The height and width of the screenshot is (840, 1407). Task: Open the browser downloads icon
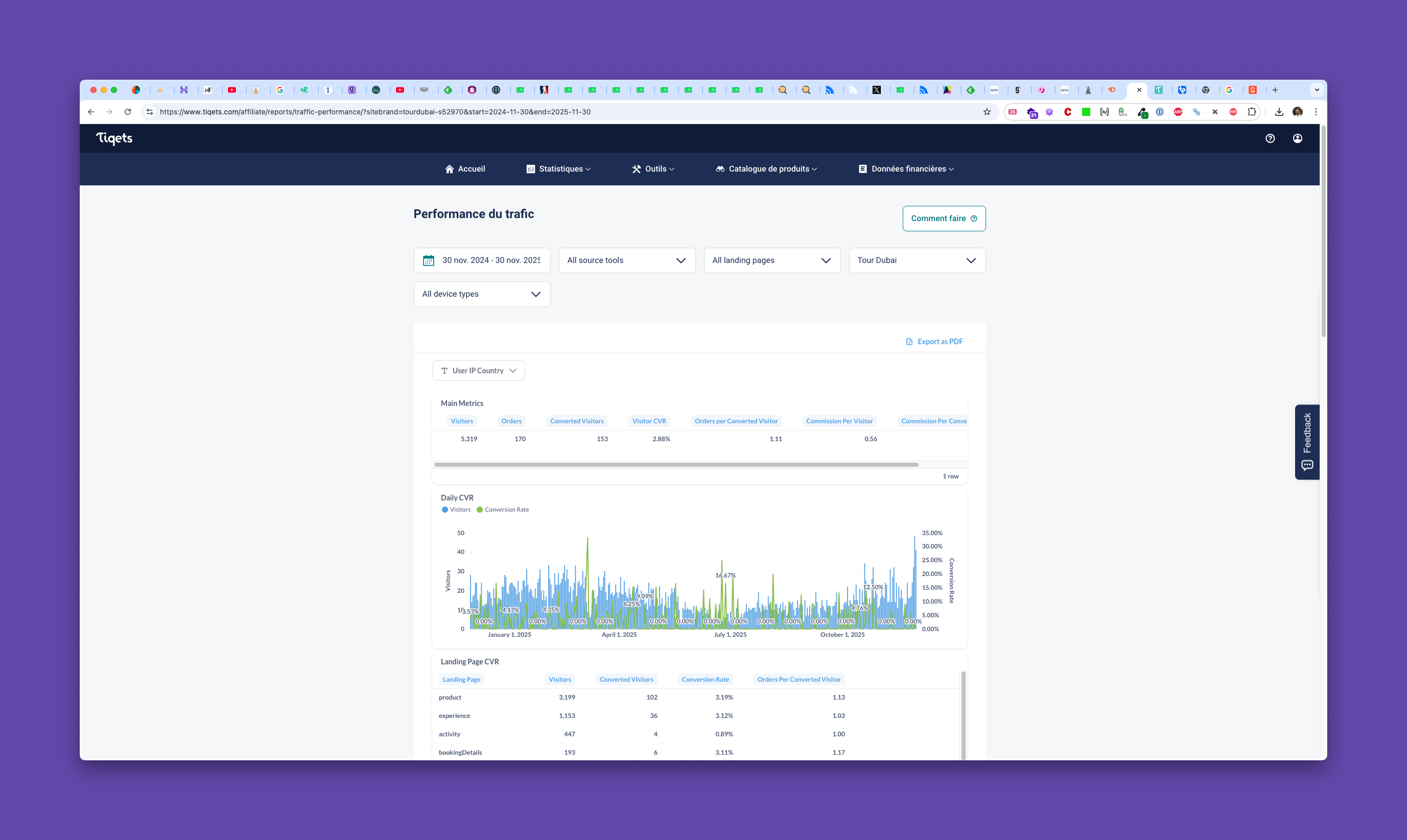point(1279,112)
